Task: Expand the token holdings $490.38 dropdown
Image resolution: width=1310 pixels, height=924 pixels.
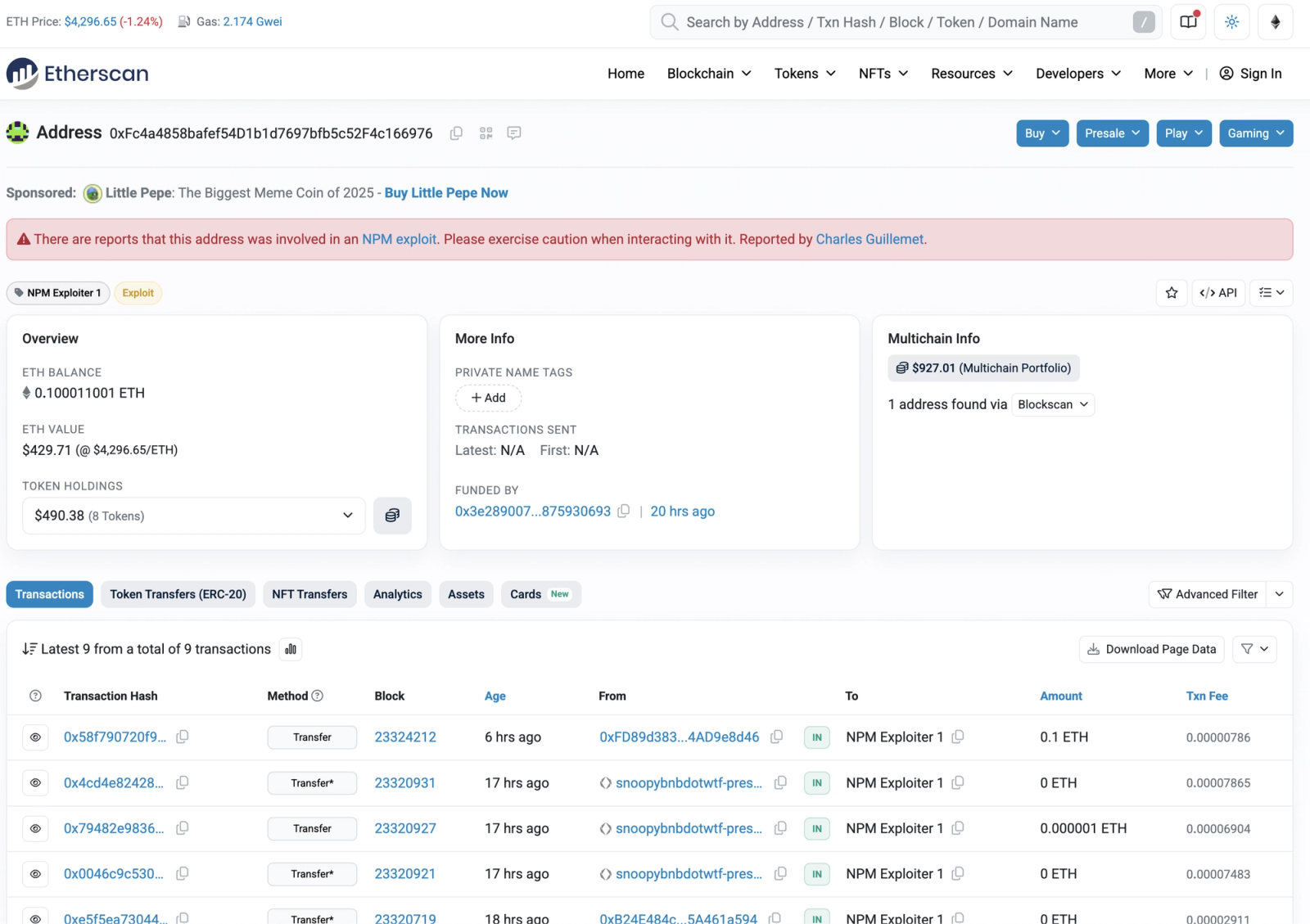Action: (x=193, y=516)
